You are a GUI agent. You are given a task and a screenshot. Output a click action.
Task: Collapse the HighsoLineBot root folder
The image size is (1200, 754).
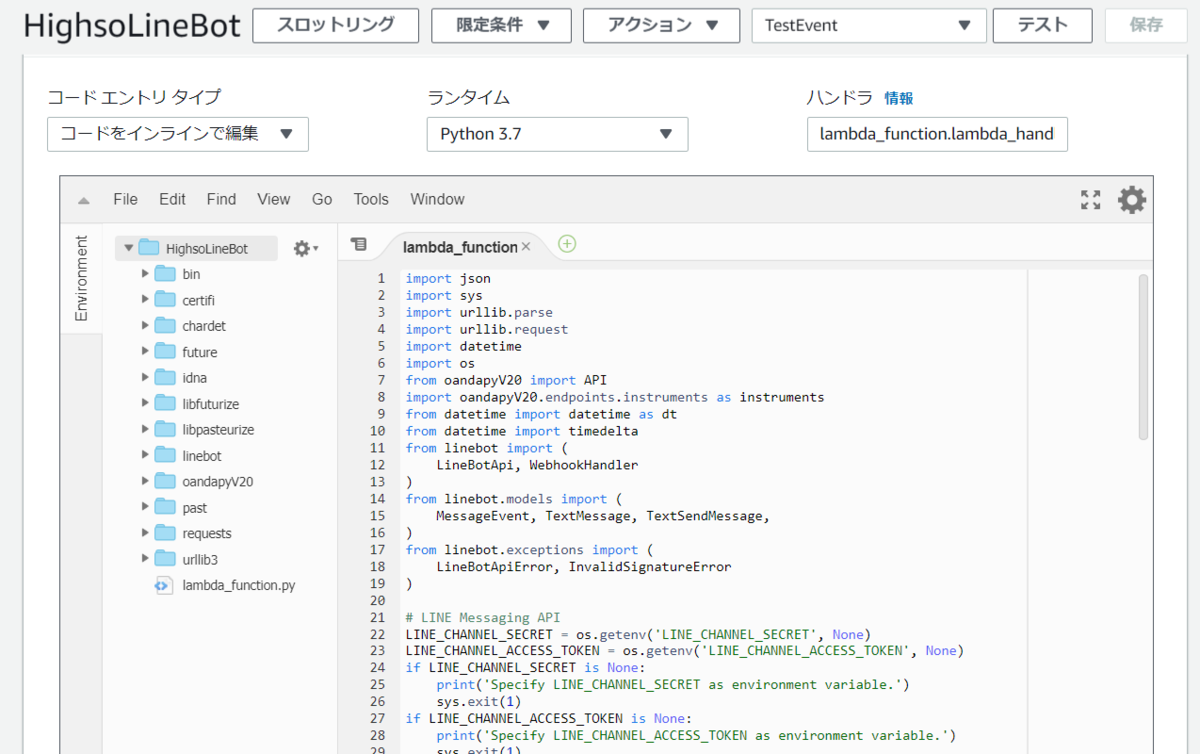coord(128,248)
